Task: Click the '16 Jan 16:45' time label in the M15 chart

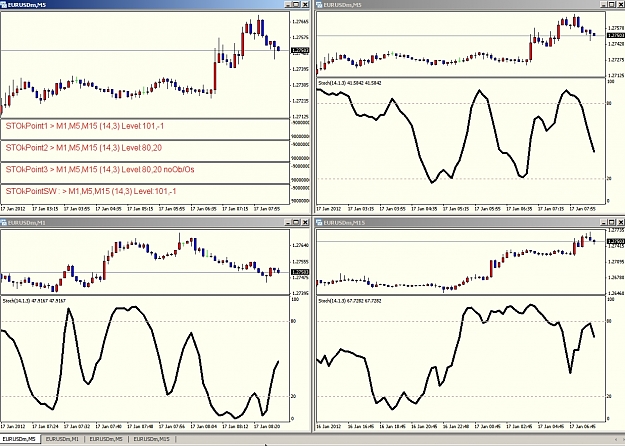Action: [360, 426]
